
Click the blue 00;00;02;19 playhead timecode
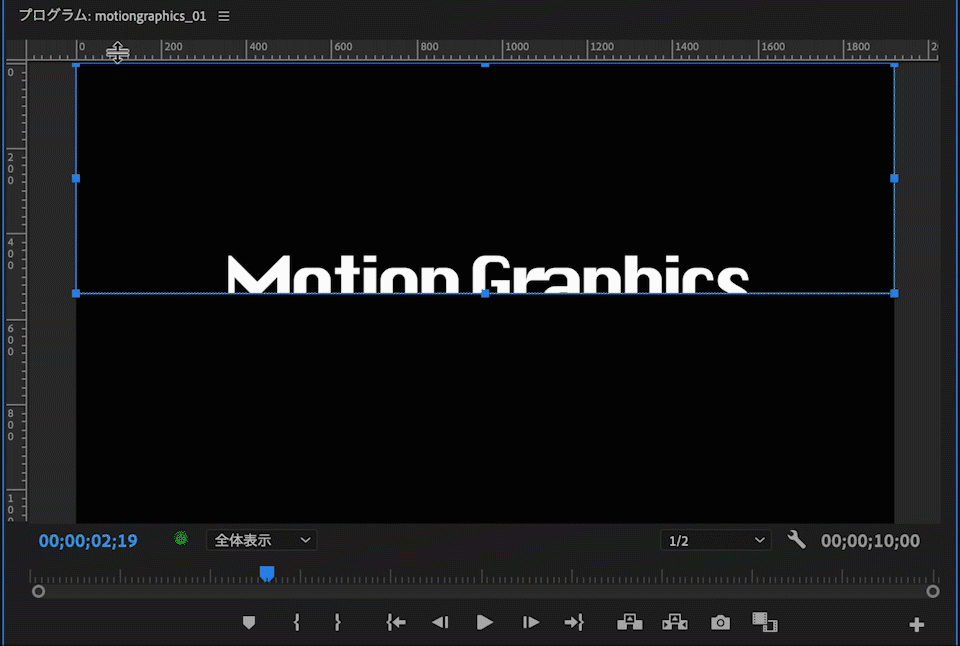[x=88, y=541]
